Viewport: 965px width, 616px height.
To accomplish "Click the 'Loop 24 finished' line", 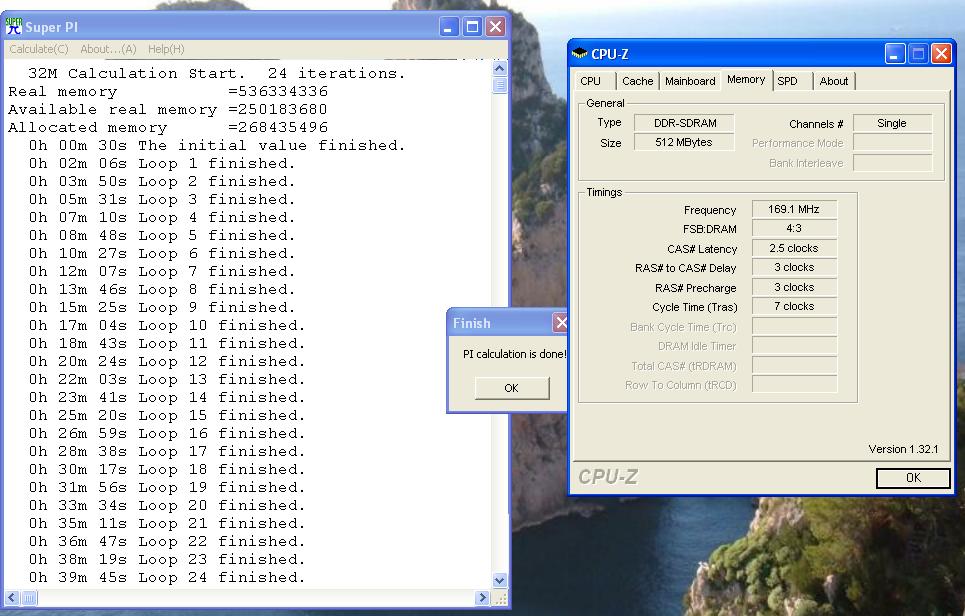I will (x=167, y=577).
